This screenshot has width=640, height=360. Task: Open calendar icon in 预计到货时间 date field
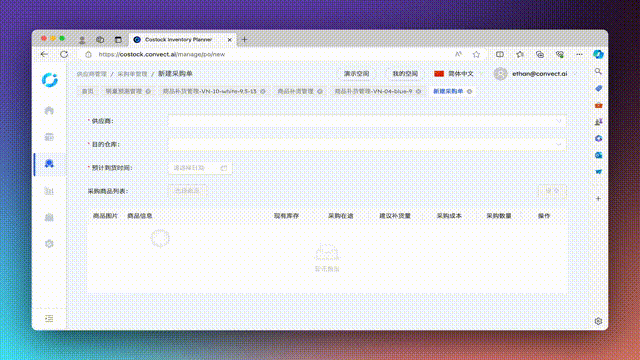click(224, 168)
